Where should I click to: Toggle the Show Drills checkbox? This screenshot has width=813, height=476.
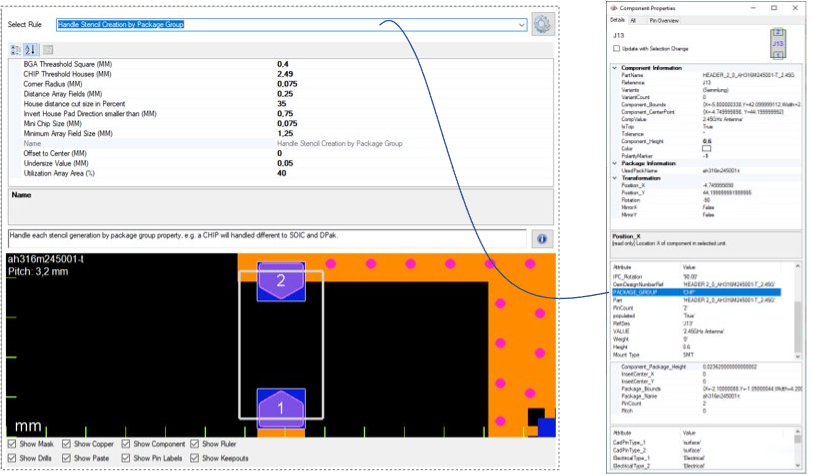coord(12,458)
